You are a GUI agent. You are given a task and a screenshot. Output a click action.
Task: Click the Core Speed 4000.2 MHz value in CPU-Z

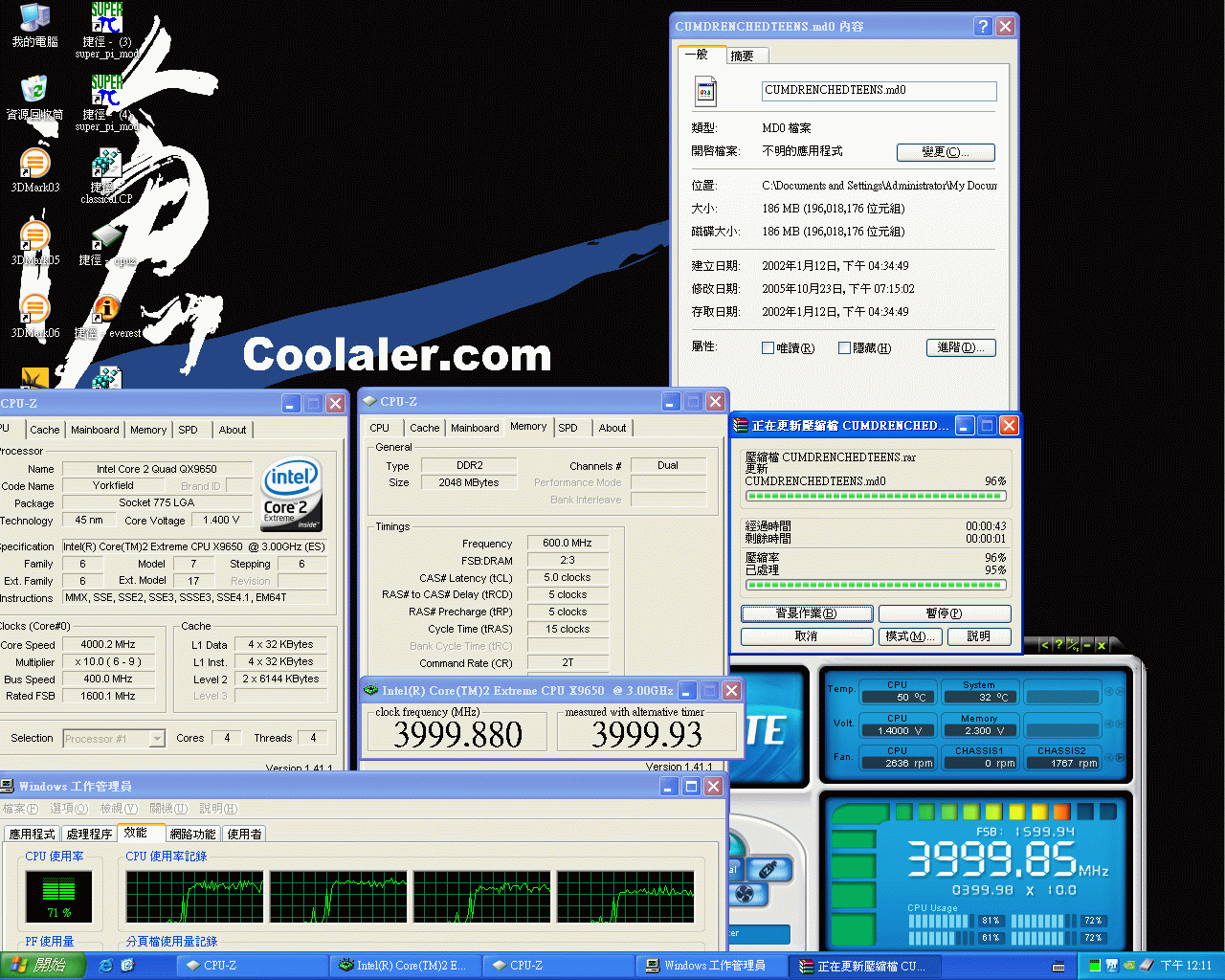pos(108,645)
